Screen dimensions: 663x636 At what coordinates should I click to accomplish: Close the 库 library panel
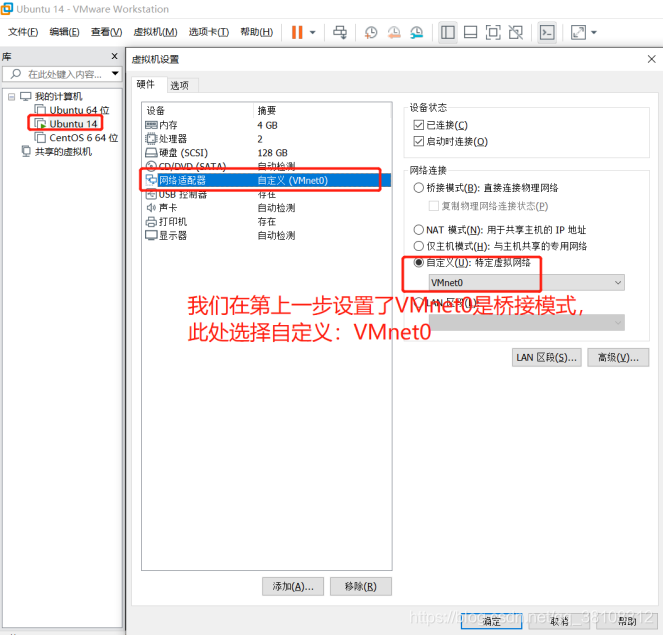114,56
